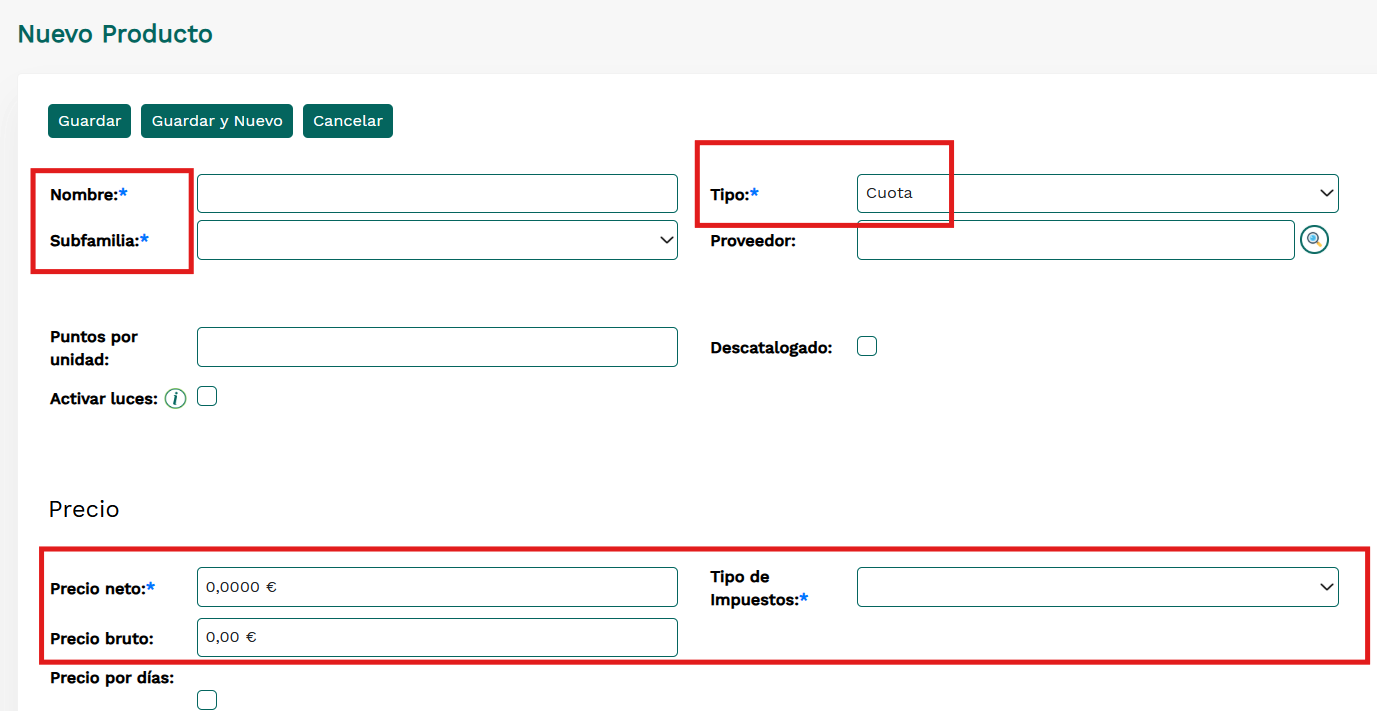Open the Tipo de Impuestos dropdown
This screenshot has width=1377, height=711.
pos(1097,587)
